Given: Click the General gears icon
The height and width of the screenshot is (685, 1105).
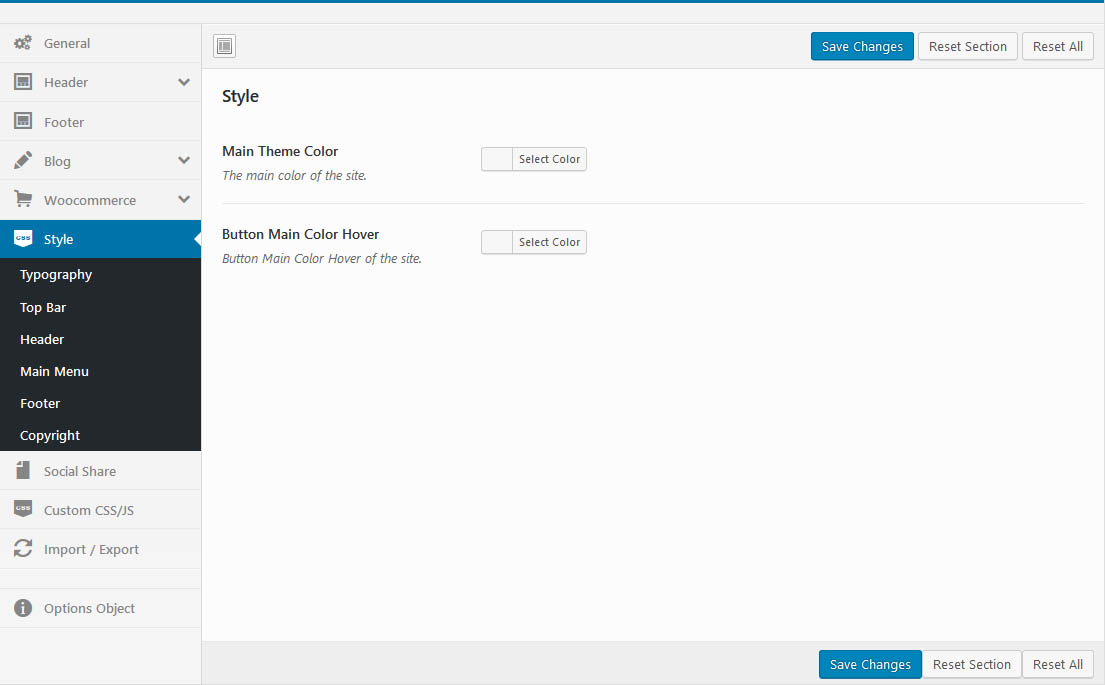Looking at the screenshot, I should point(22,43).
